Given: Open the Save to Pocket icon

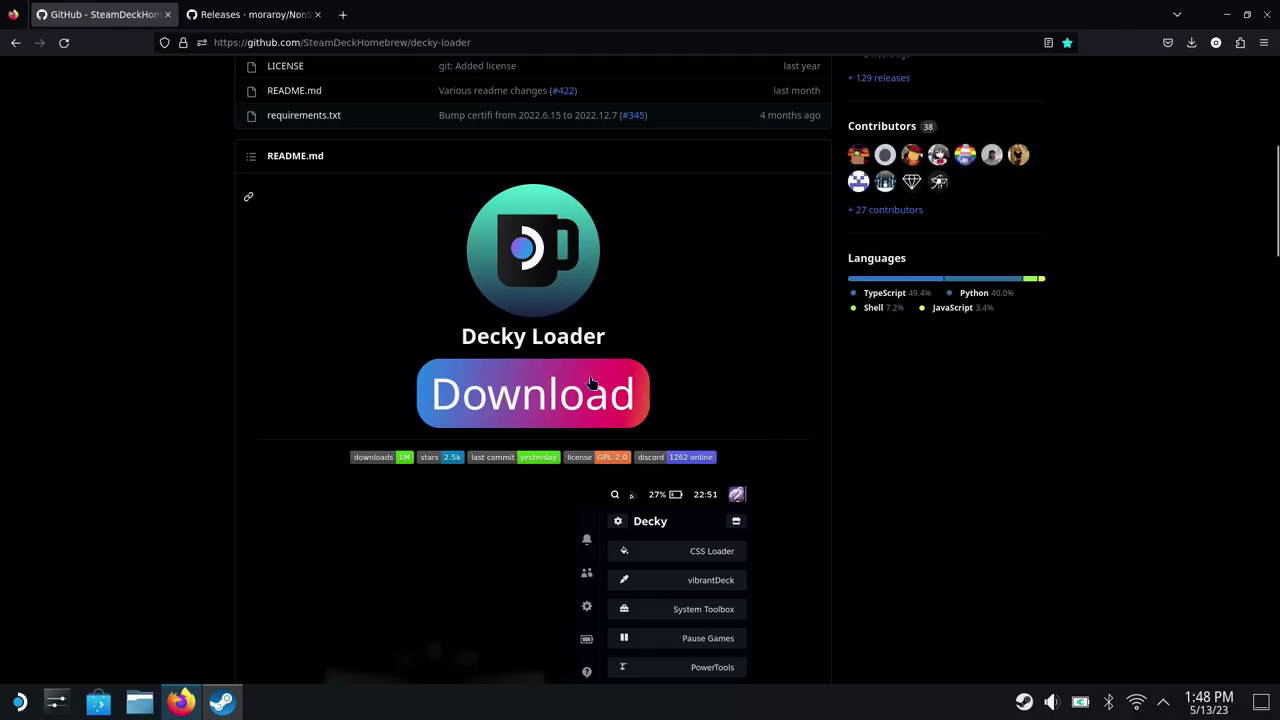Looking at the screenshot, I should [x=1168, y=43].
